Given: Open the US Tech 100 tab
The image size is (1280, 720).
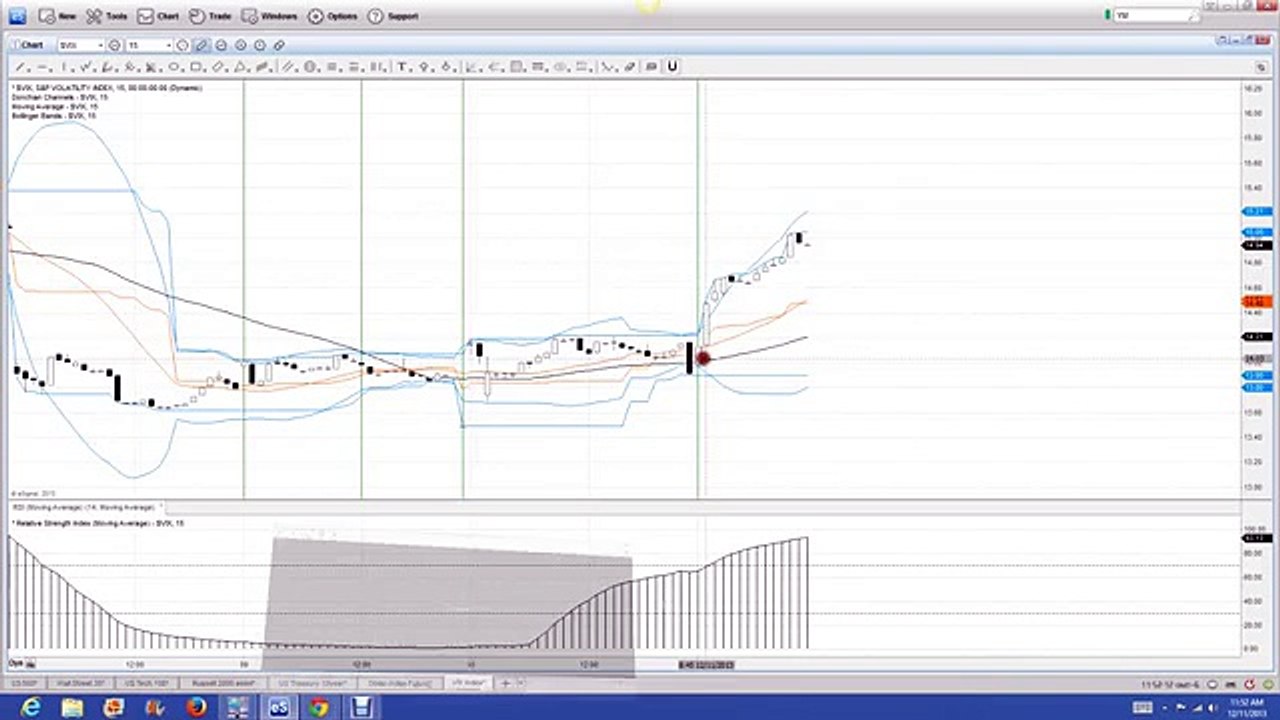Looking at the screenshot, I should point(149,683).
